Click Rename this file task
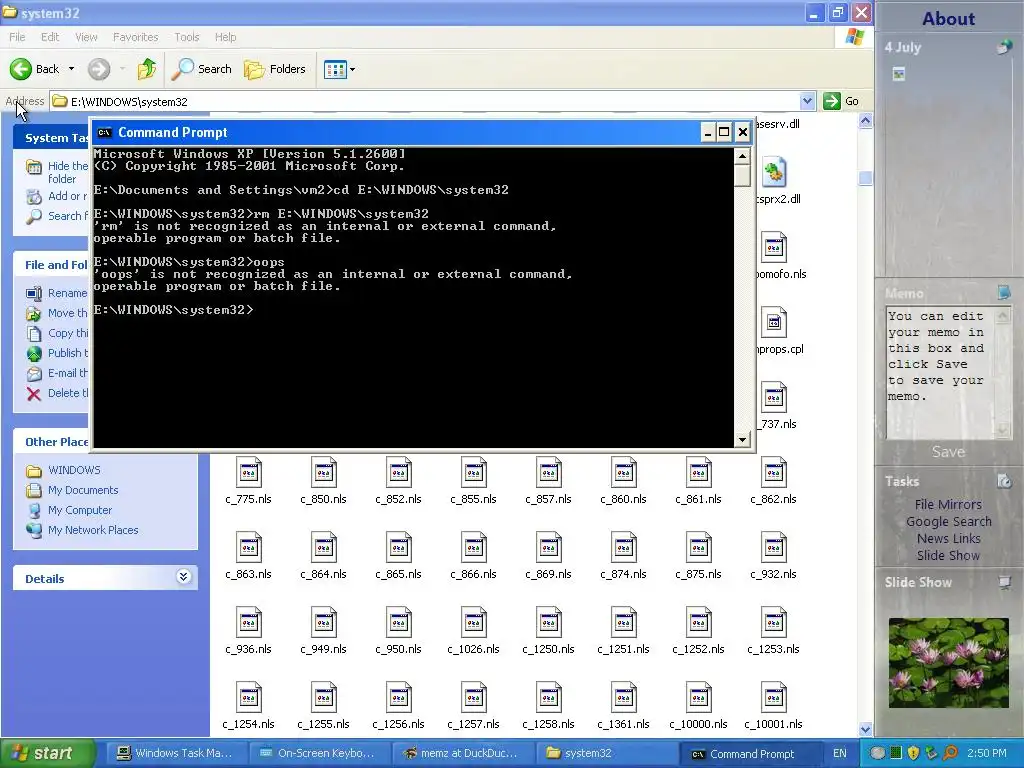The height and width of the screenshot is (768, 1024). tap(57, 293)
